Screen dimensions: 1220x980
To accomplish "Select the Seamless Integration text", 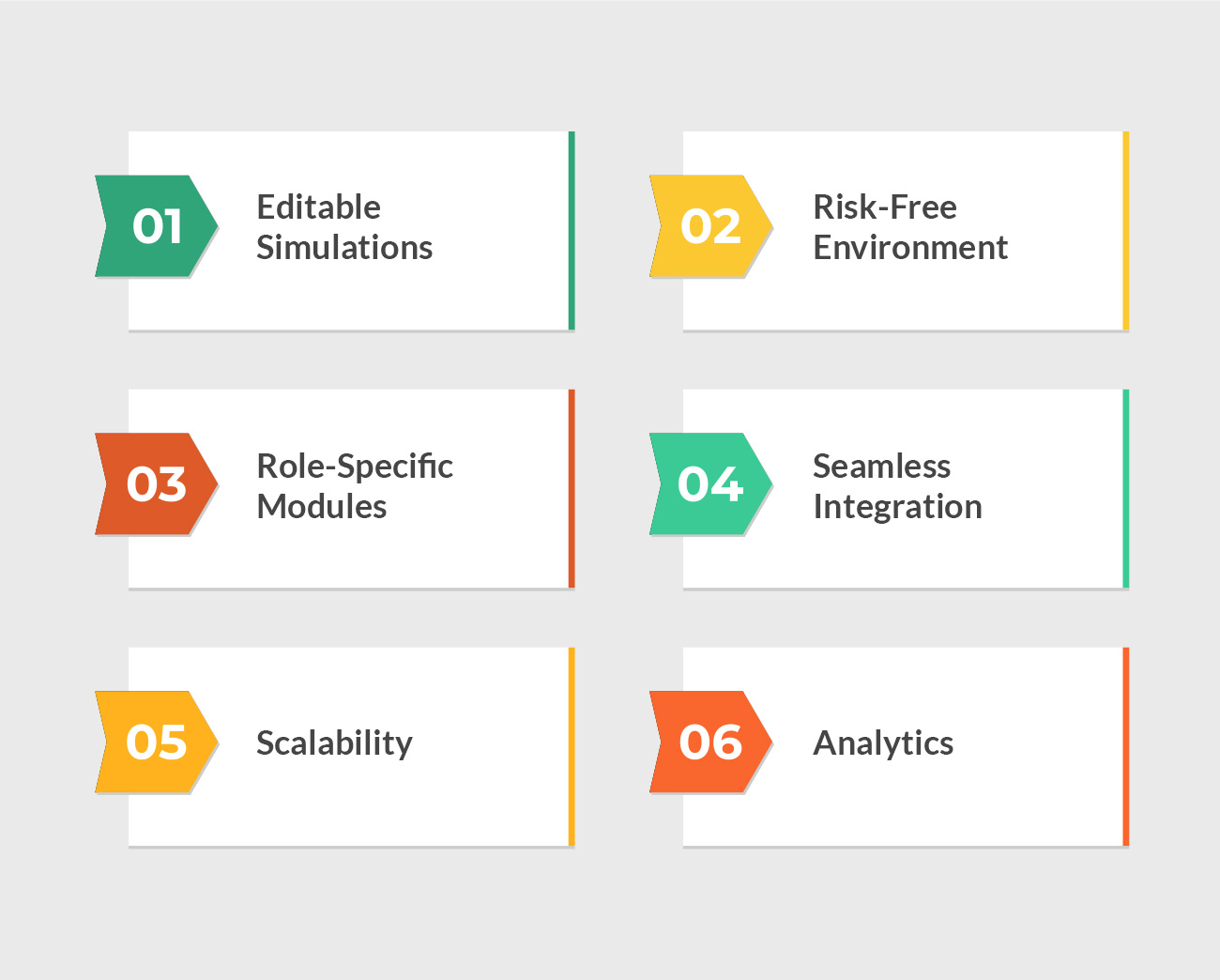I will pyautogui.click(x=897, y=485).
